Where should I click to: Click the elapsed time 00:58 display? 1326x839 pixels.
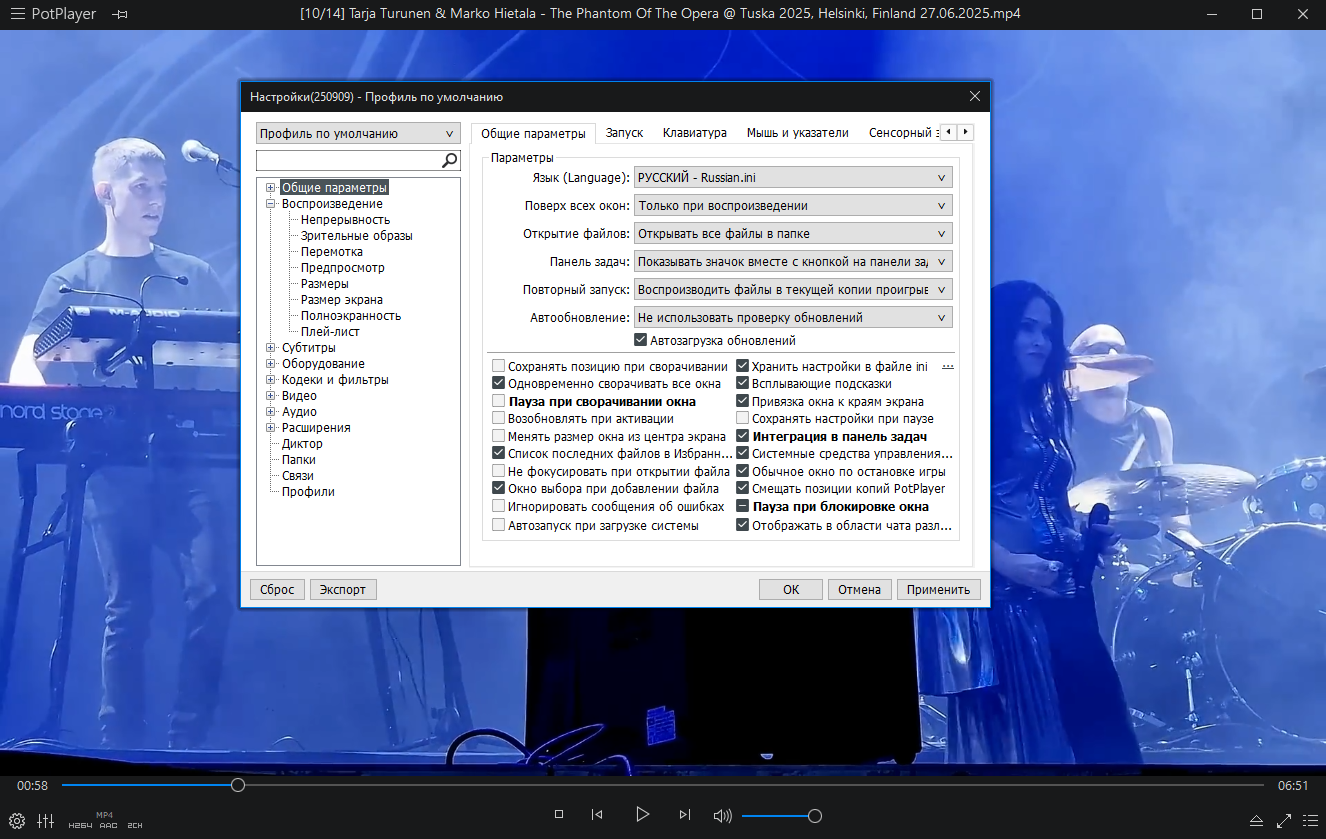pos(32,786)
